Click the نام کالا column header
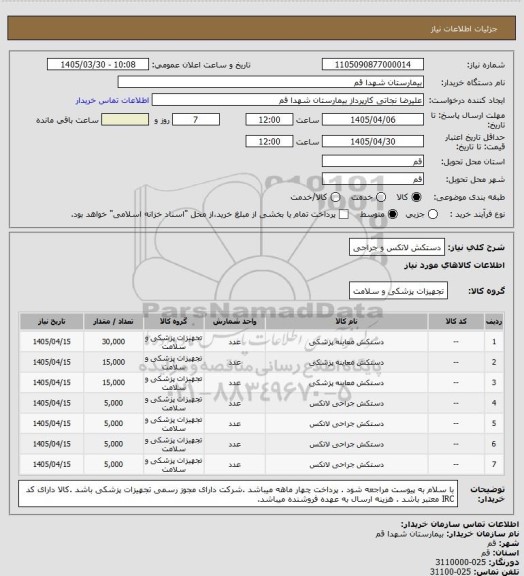 347,322
